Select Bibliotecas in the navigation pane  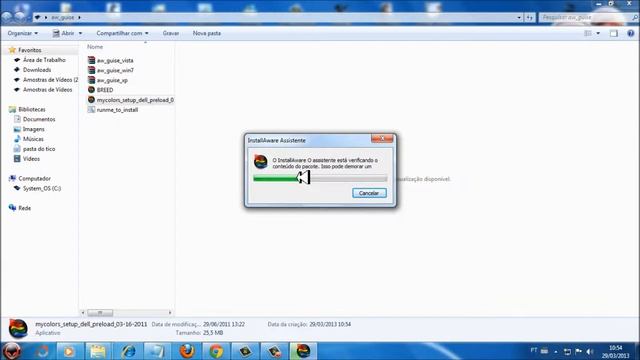31,109
